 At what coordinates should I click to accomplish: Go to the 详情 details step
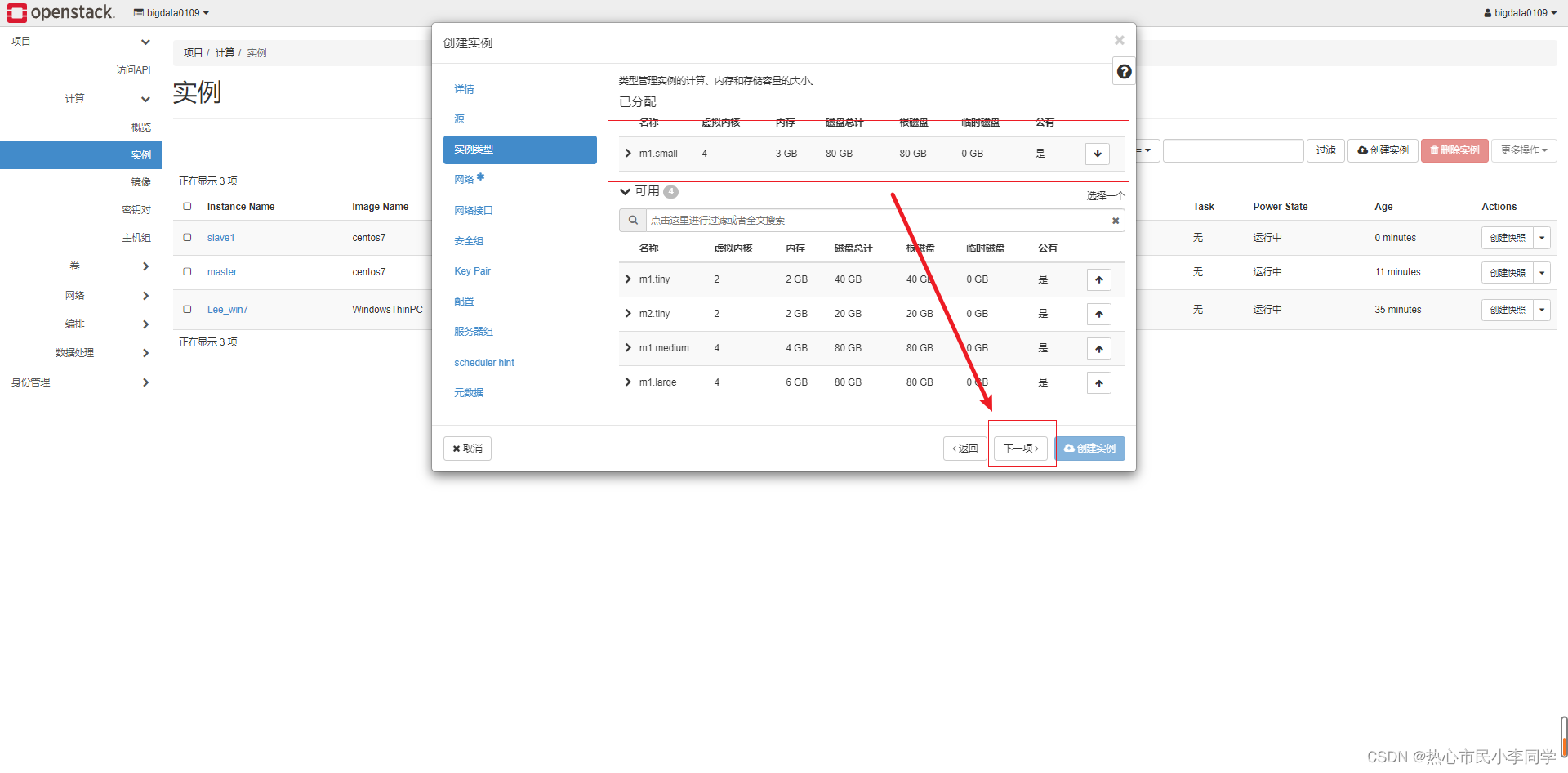pos(464,89)
